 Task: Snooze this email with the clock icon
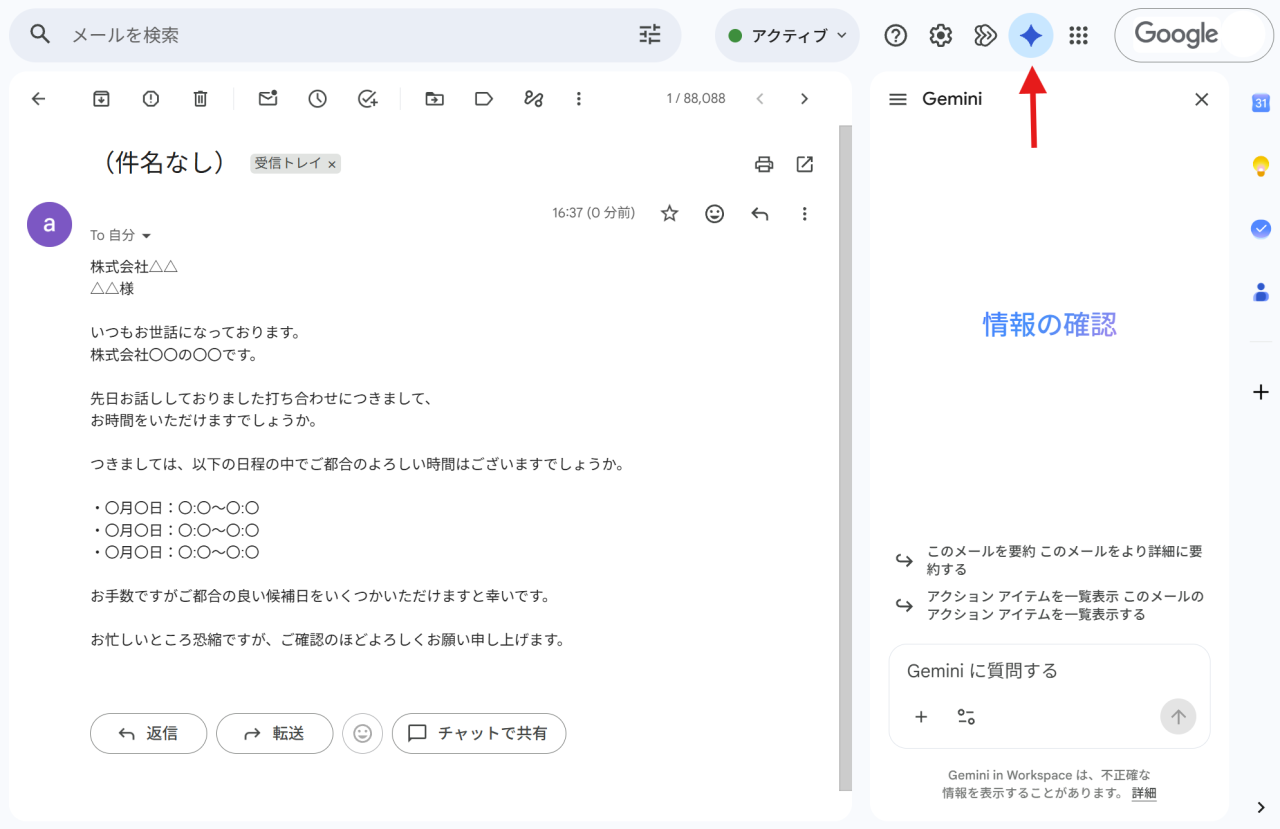[x=317, y=98]
